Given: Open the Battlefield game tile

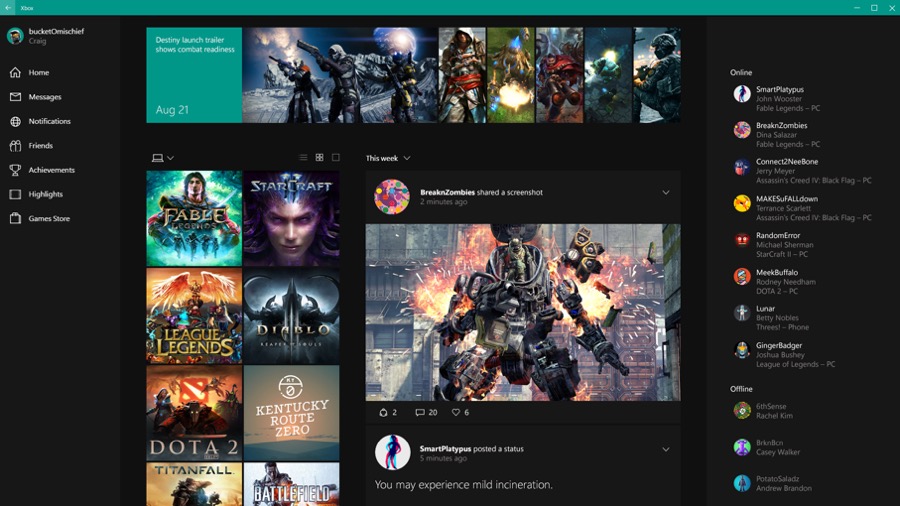Looking at the screenshot, I should click(x=291, y=484).
